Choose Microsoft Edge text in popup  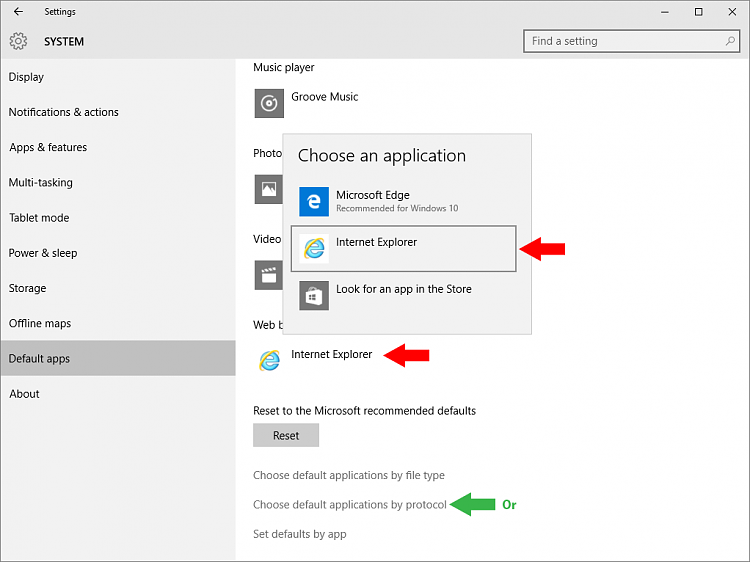(x=373, y=195)
